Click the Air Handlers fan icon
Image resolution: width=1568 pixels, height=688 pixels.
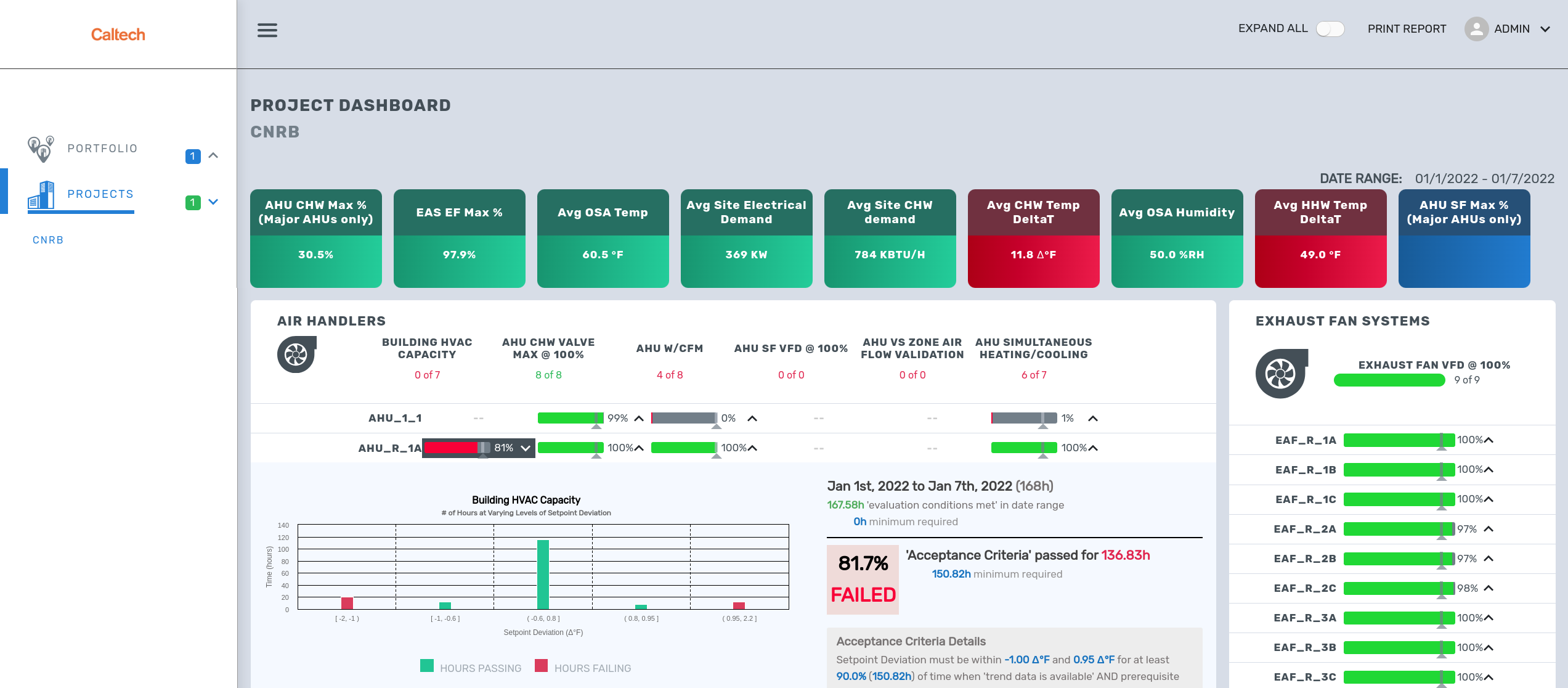pyautogui.click(x=296, y=354)
